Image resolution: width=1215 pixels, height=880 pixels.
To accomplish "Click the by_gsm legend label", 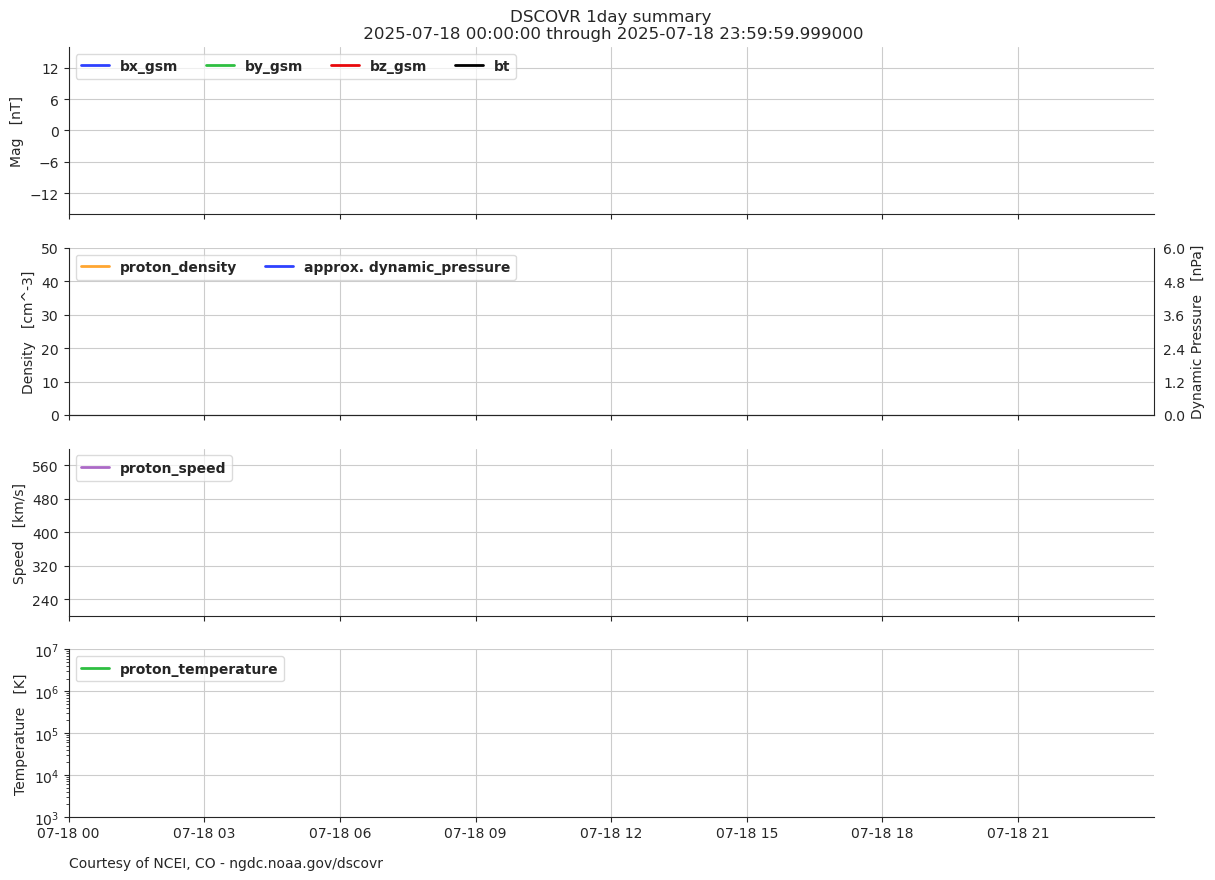I will (x=273, y=67).
